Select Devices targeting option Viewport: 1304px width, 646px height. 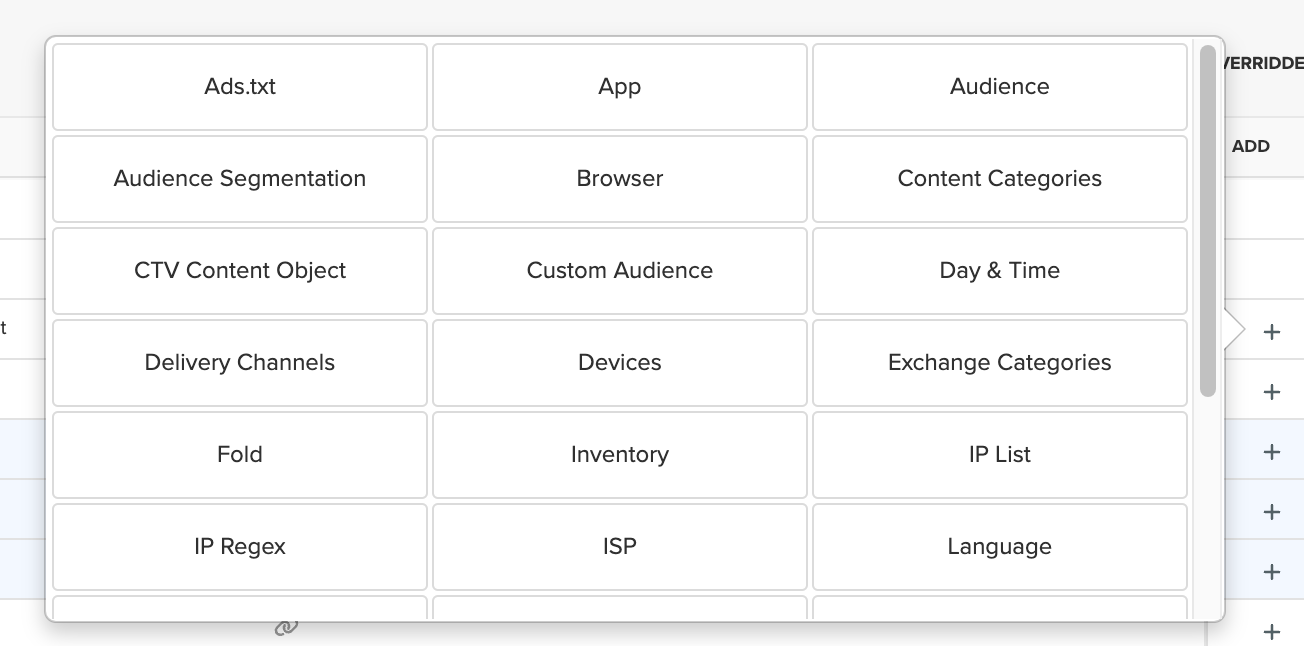(x=620, y=363)
